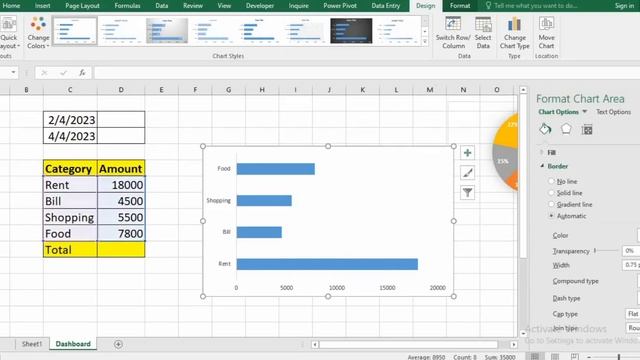Open the Power Pivot tab
Screen dimensions: 640x360
coord(340,6)
